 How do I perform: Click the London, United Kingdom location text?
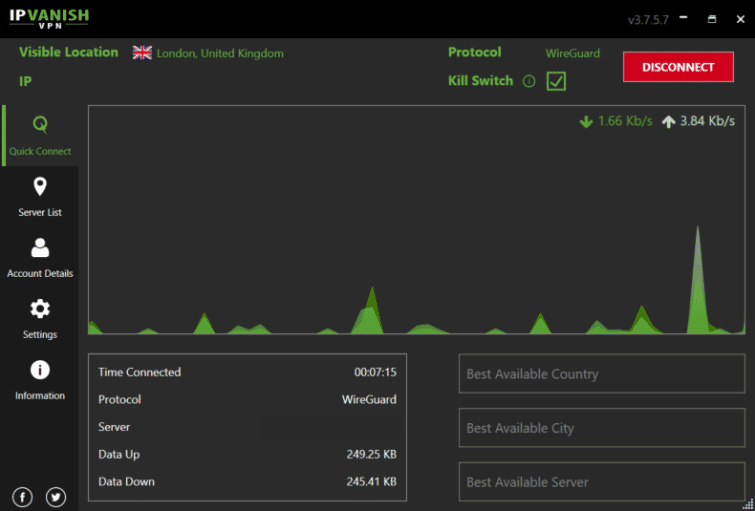(220, 53)
